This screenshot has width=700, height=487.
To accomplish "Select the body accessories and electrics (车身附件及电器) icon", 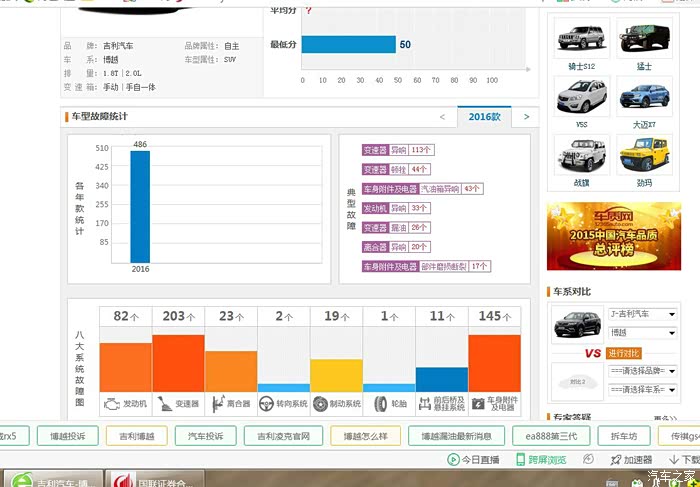I will (478, 404).
